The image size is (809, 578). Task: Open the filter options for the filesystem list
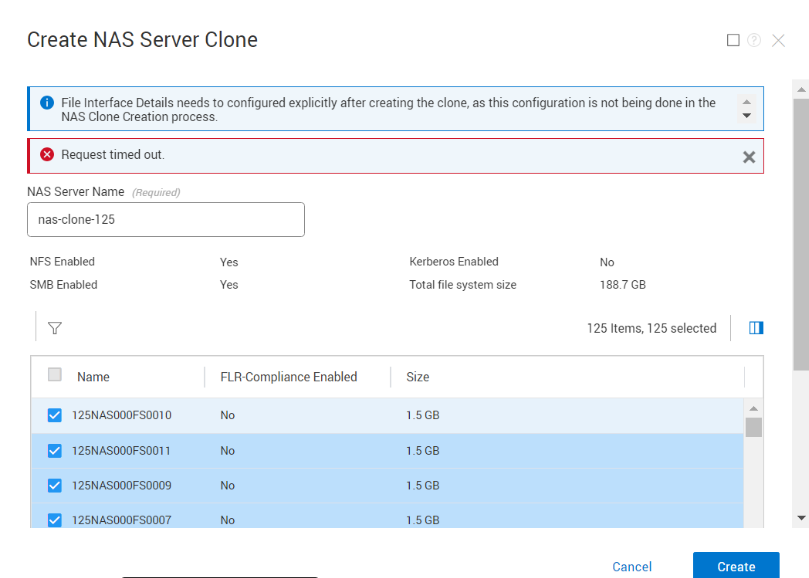tap(55, 328)
